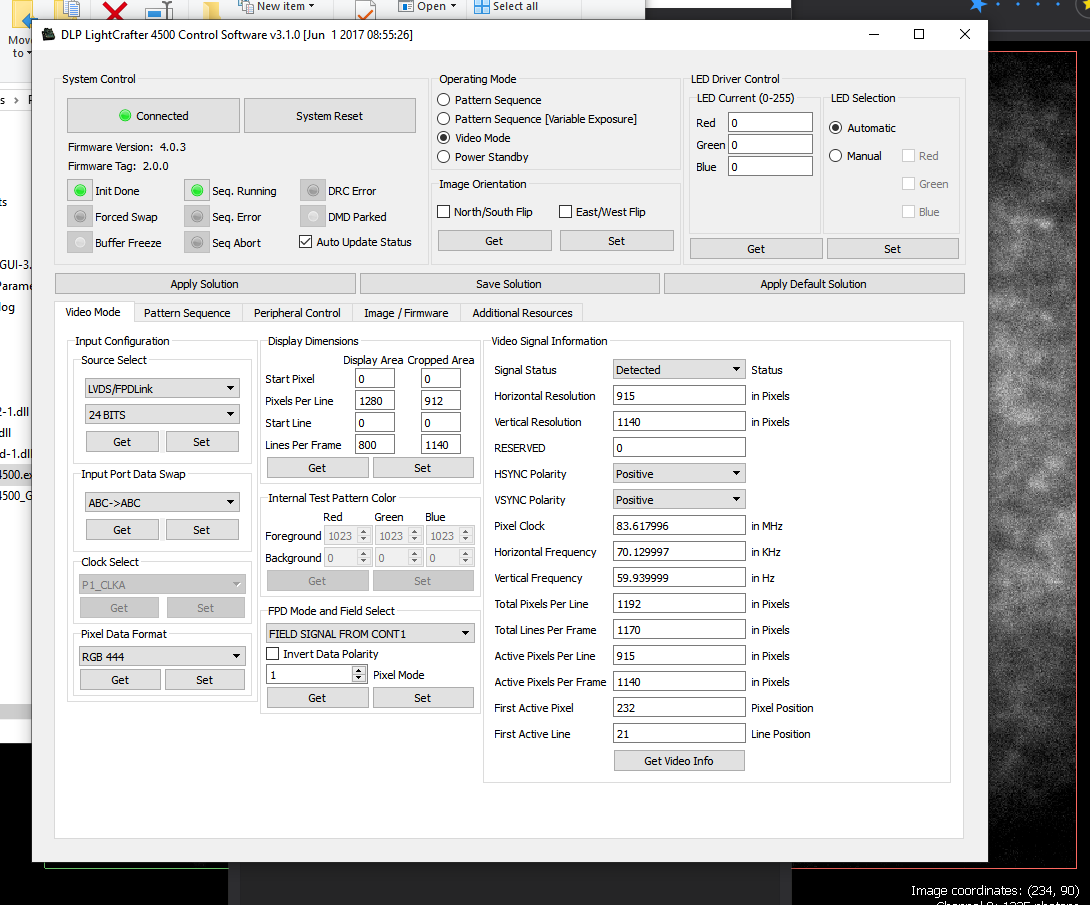The image size is (1090, 905).
Task: Click the Seq. Running status indicator
Action: coord(197,190)
